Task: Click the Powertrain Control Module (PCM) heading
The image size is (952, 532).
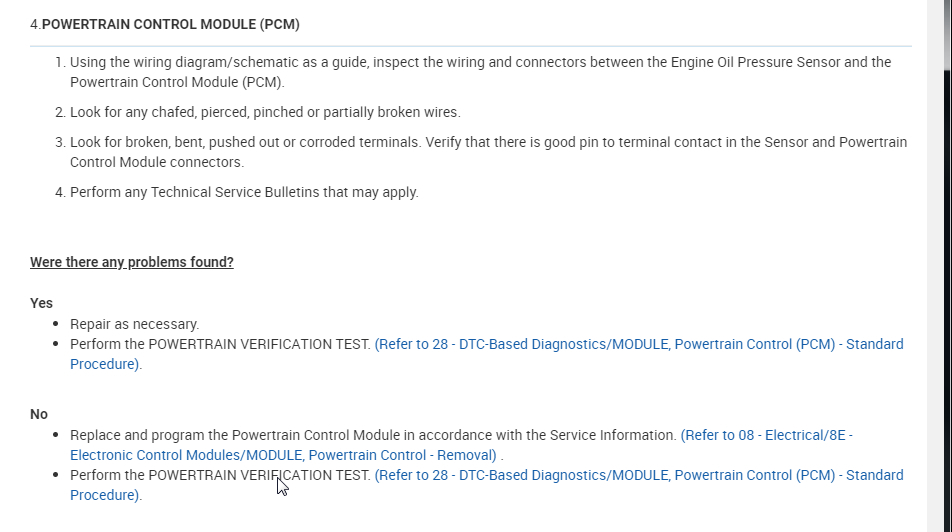Action: click(x=170, y=24)
